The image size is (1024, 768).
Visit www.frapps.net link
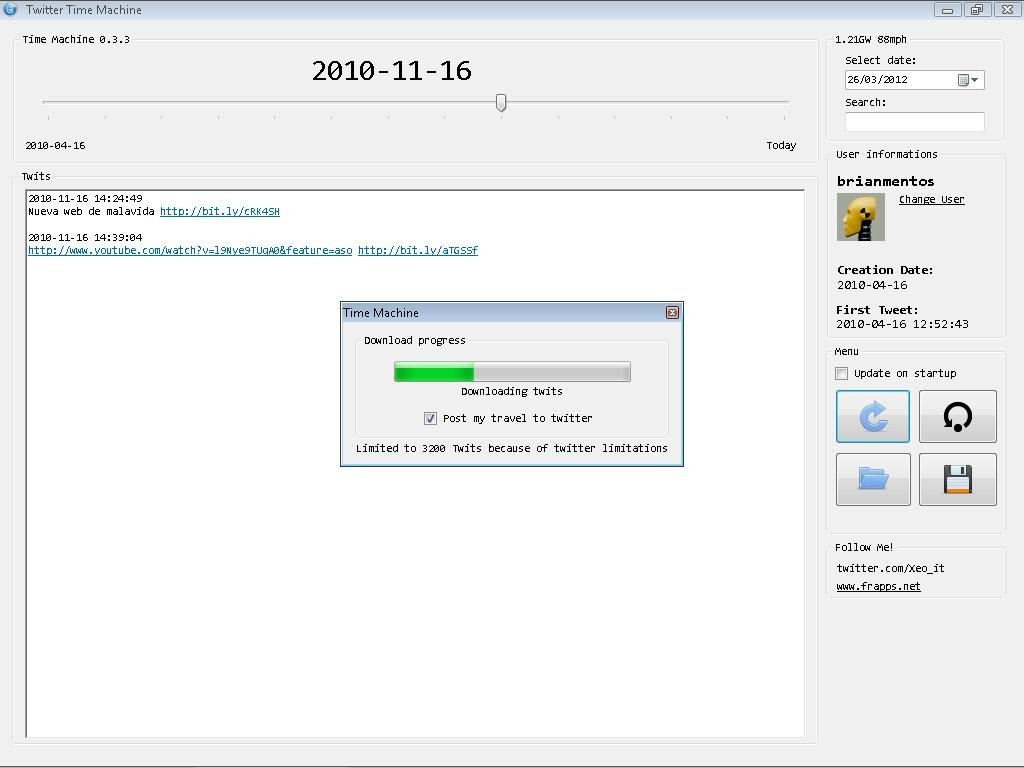878,586
